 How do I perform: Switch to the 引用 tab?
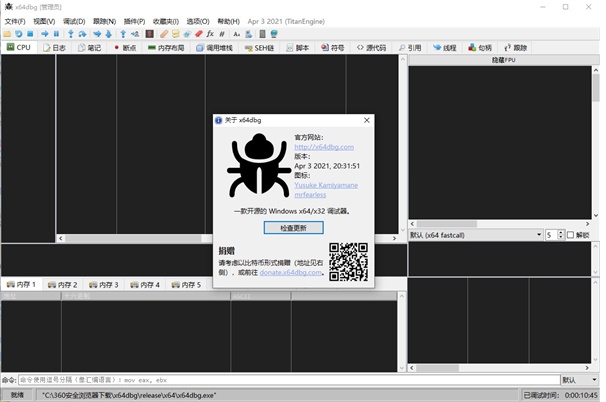click(410, 48)
